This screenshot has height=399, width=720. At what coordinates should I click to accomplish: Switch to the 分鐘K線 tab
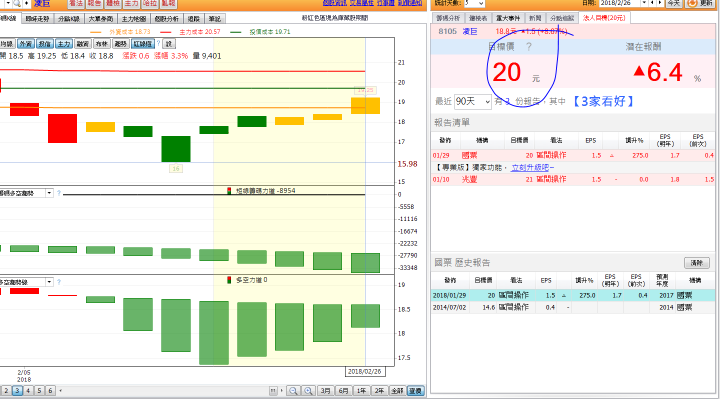tap(69, 19)
